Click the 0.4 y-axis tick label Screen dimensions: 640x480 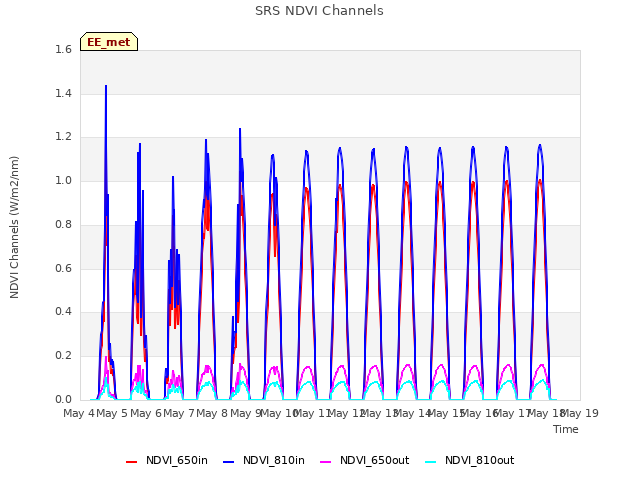pyautogui.click(x=63, y=311)
